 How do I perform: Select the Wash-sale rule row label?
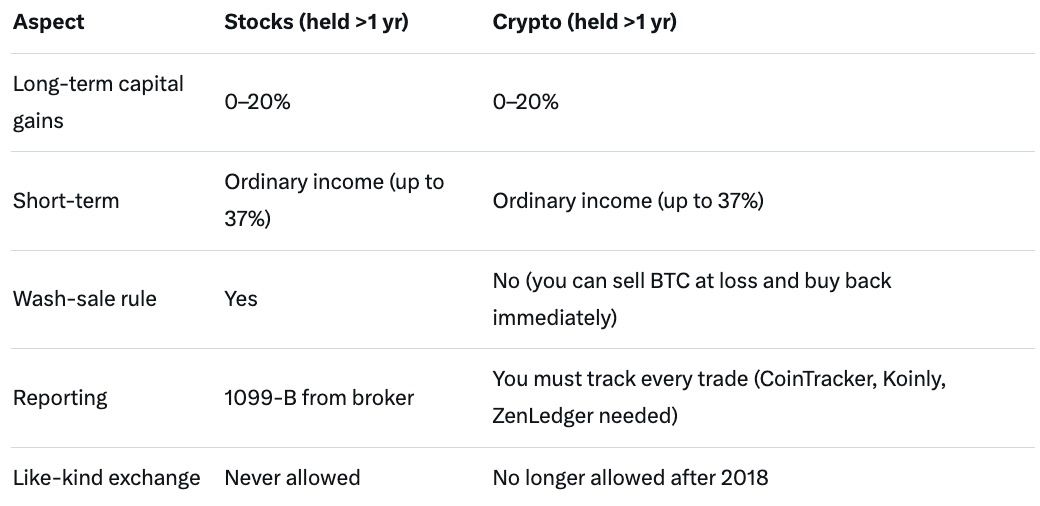click(x=84, y=298)
